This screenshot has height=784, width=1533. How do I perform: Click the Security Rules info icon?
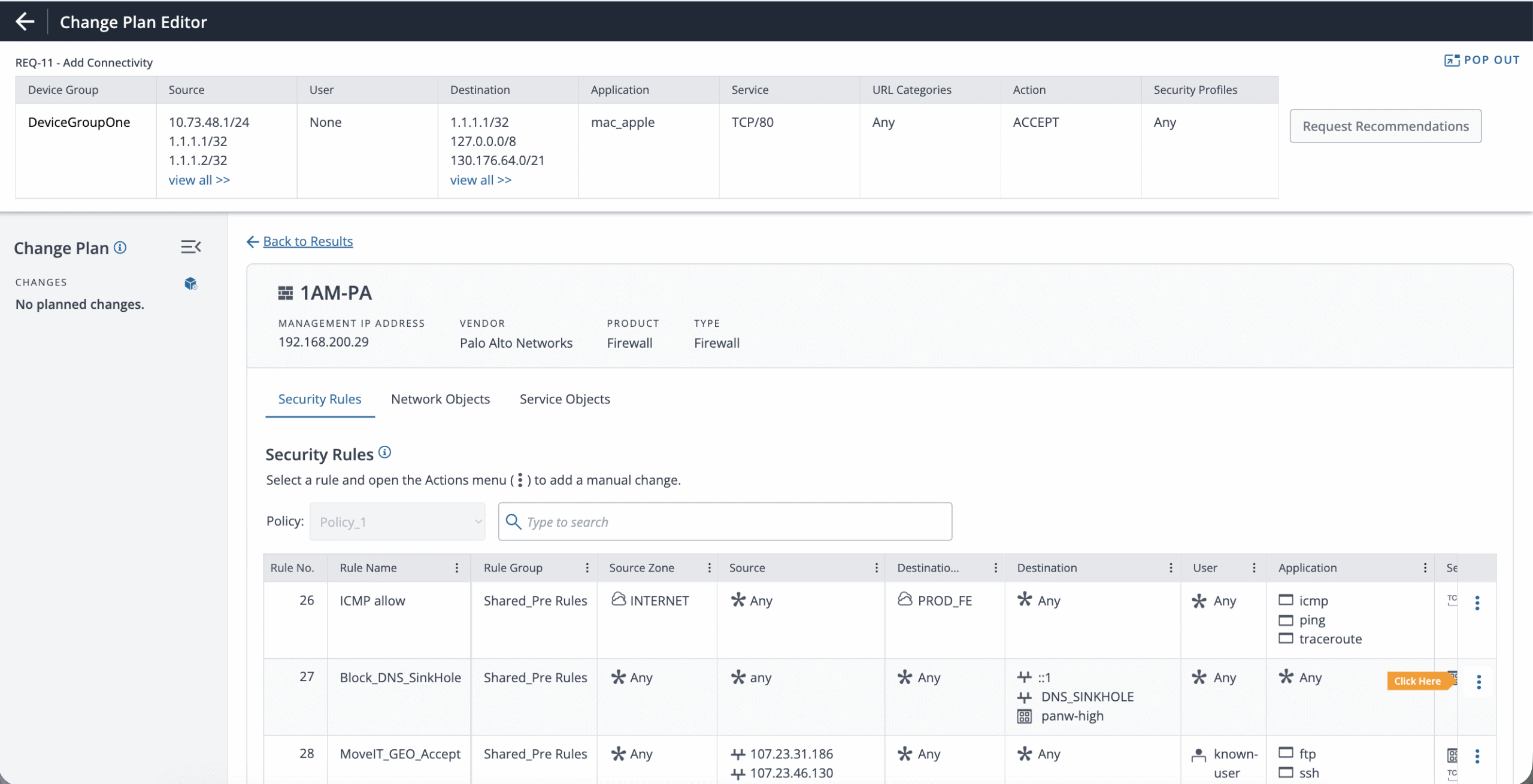click(385, 452)
